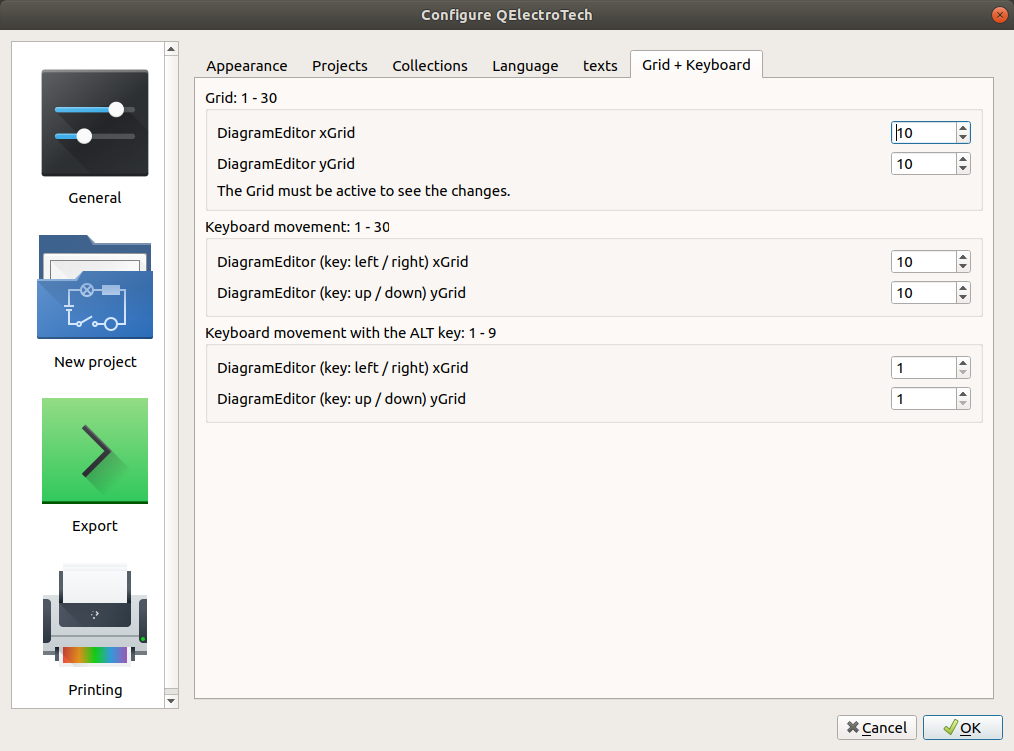Click the Cancel button
Viewport: 1014px width, 751px height.
click(877, 728)
